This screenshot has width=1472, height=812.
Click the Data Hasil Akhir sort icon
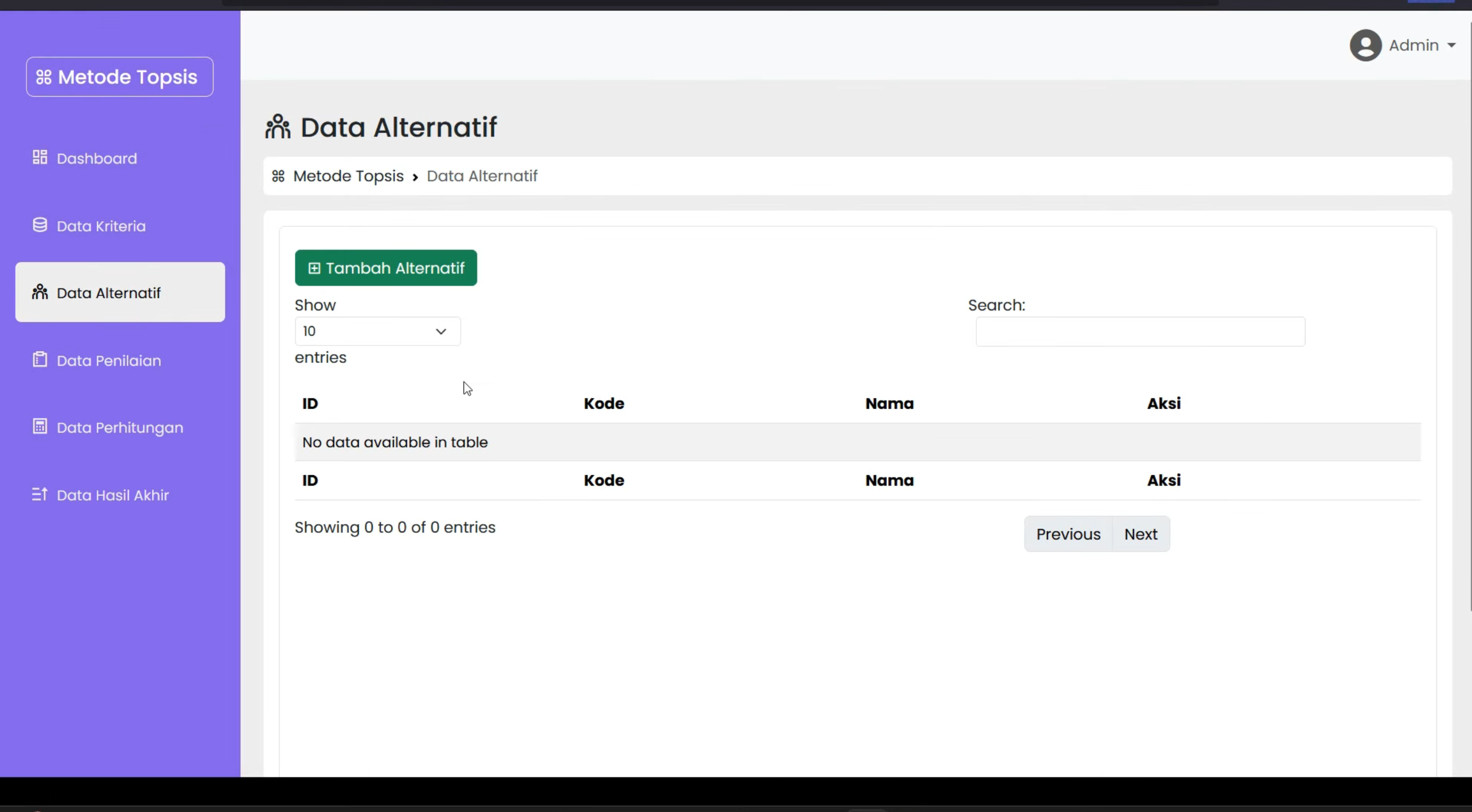click(40, 494)
